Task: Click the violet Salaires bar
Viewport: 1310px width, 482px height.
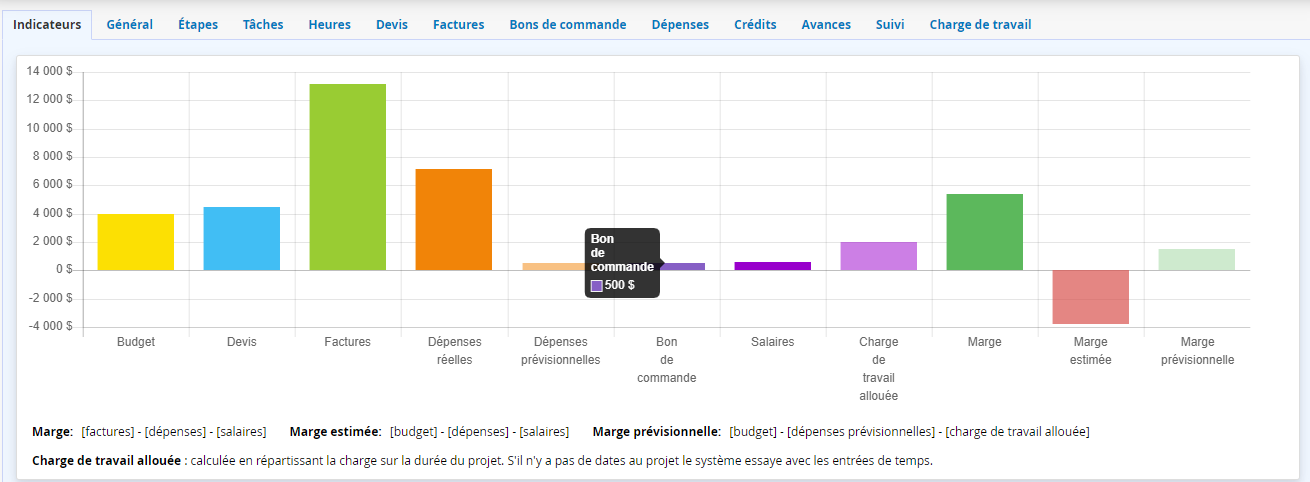Action: 772,266
